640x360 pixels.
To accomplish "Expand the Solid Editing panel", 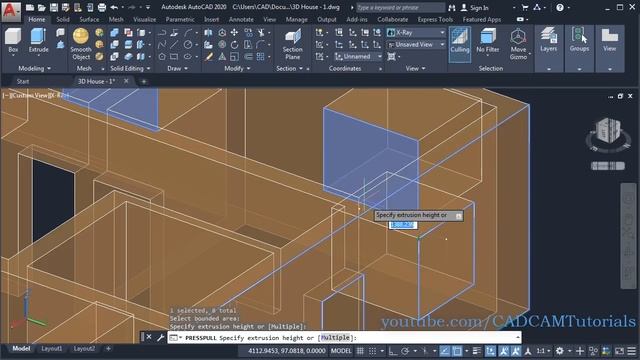I will click(130, 69).
